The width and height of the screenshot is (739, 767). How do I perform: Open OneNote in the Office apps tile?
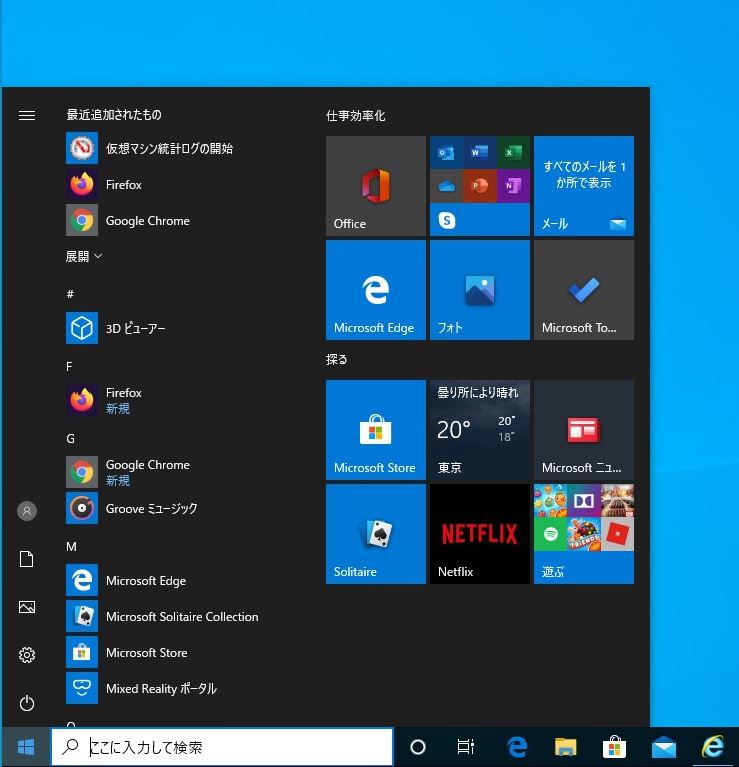pyautogui.click(x=513, y=186)
